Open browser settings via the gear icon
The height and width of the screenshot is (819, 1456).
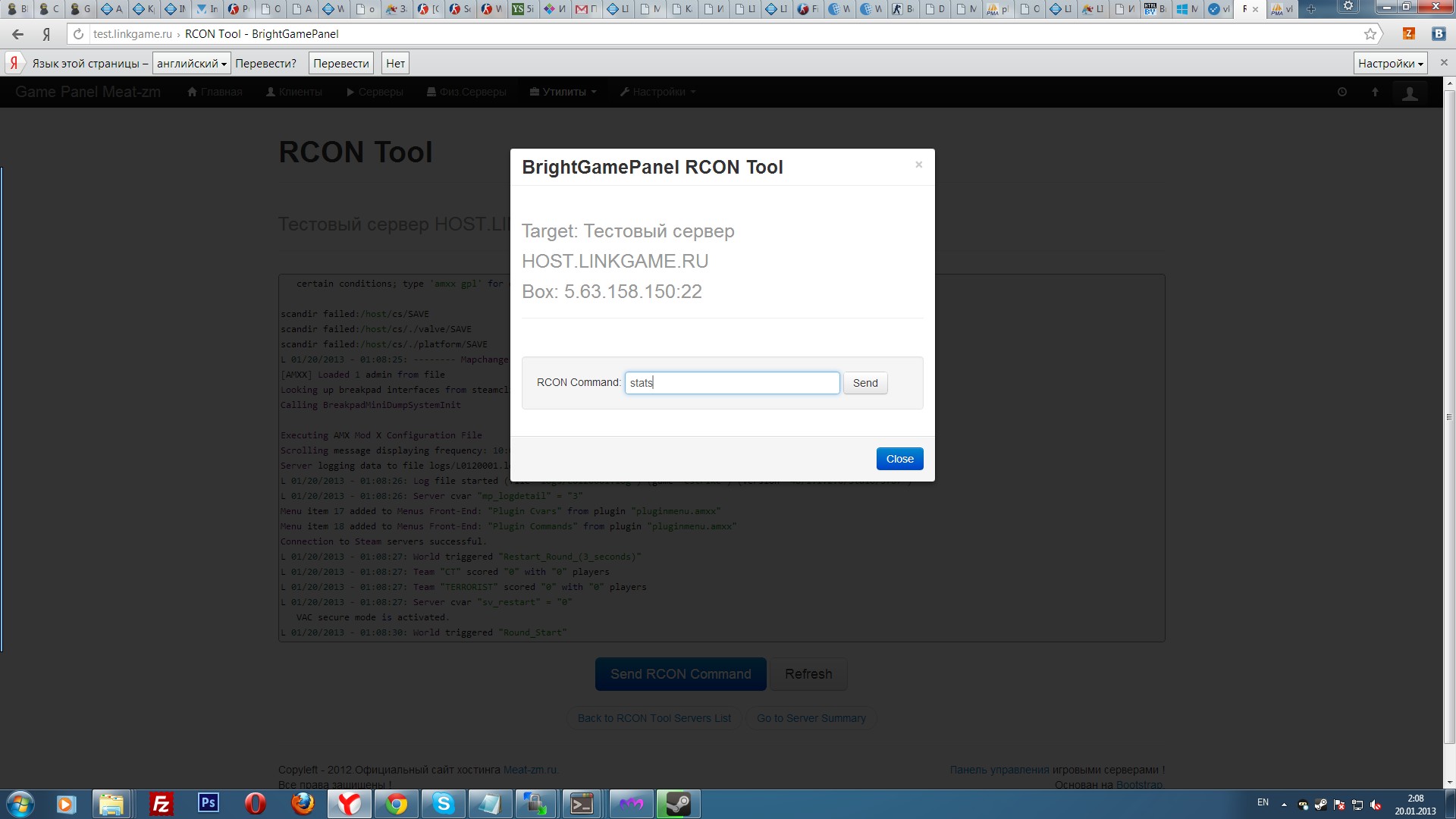1348,7
